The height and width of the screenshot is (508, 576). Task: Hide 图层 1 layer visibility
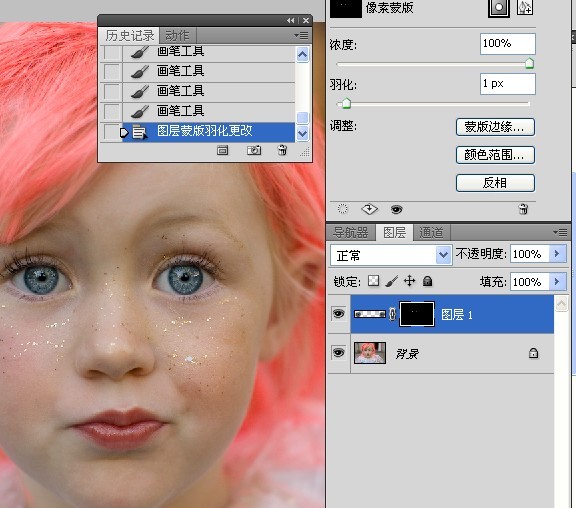click(x=338, y=314)
